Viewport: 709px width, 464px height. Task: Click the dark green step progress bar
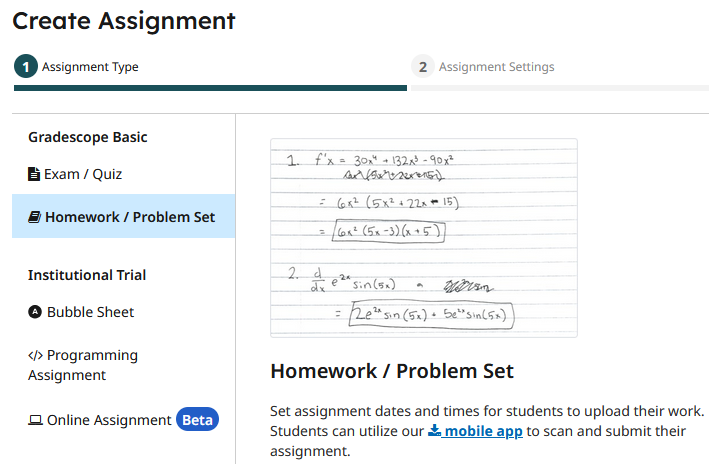click(x=210, y=88)
